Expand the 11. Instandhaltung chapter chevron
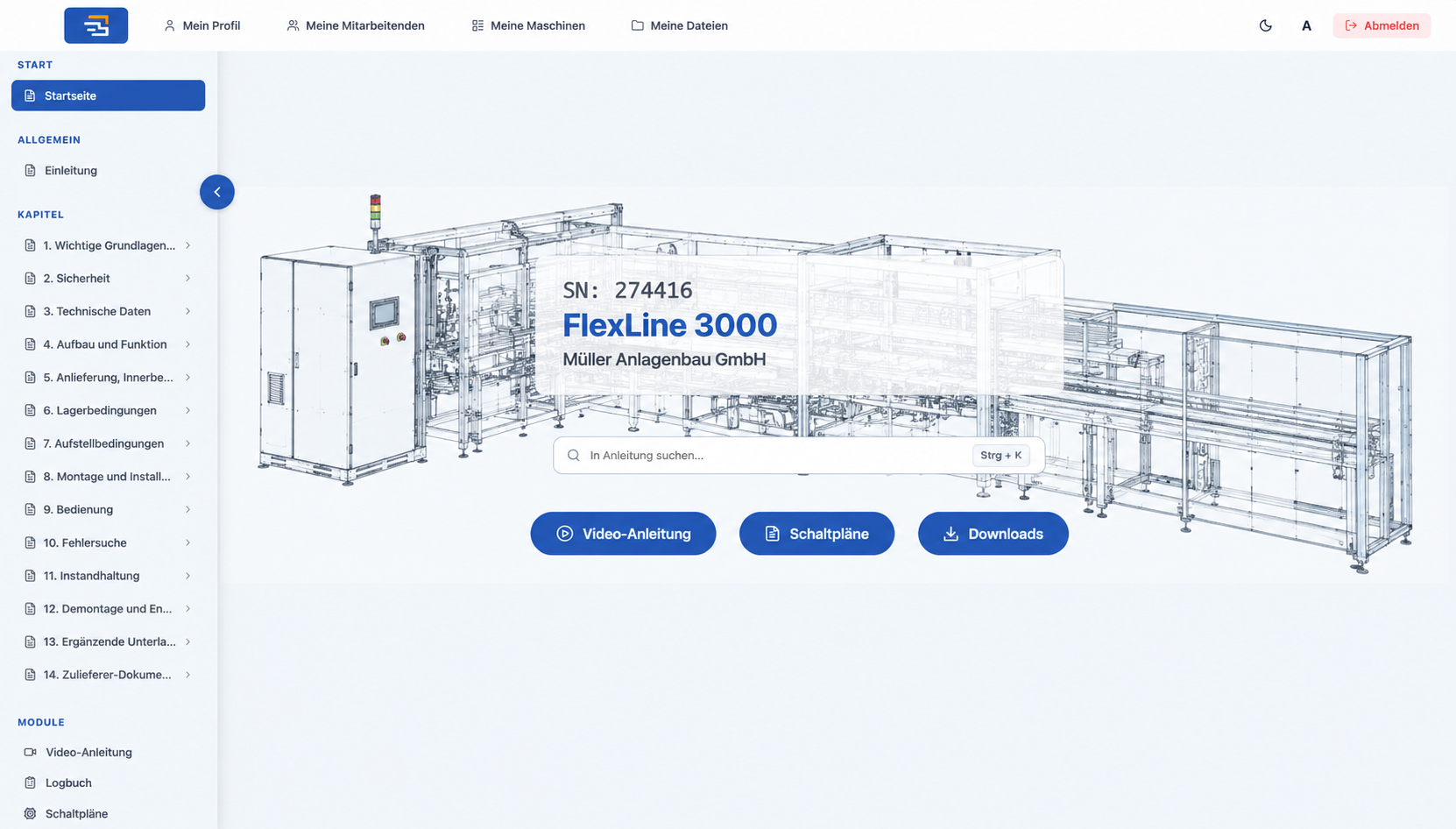This screenshot has width=1456, height=829. 187,576
